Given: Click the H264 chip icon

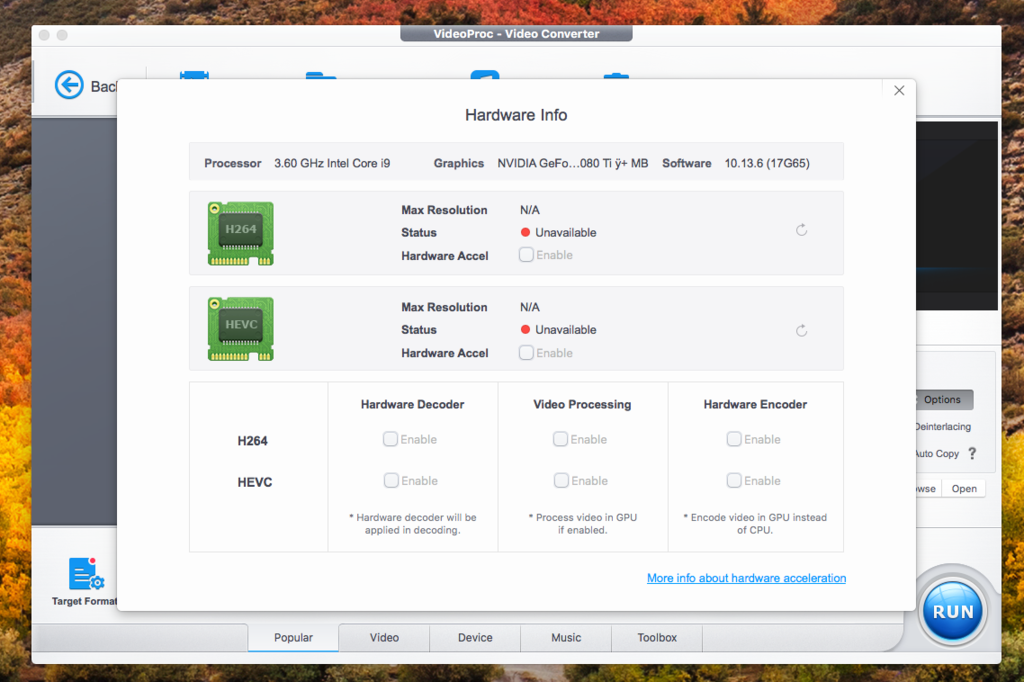Looking at the screenshot, I should (240, 233).
